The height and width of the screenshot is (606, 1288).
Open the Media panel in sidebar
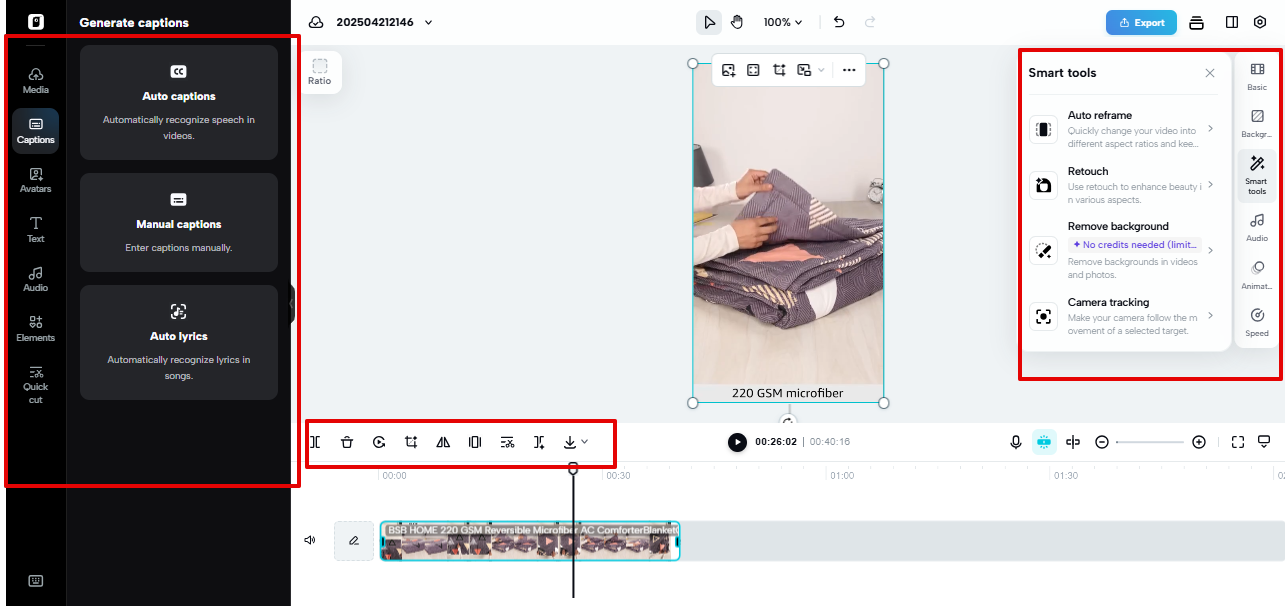[35, 81]
